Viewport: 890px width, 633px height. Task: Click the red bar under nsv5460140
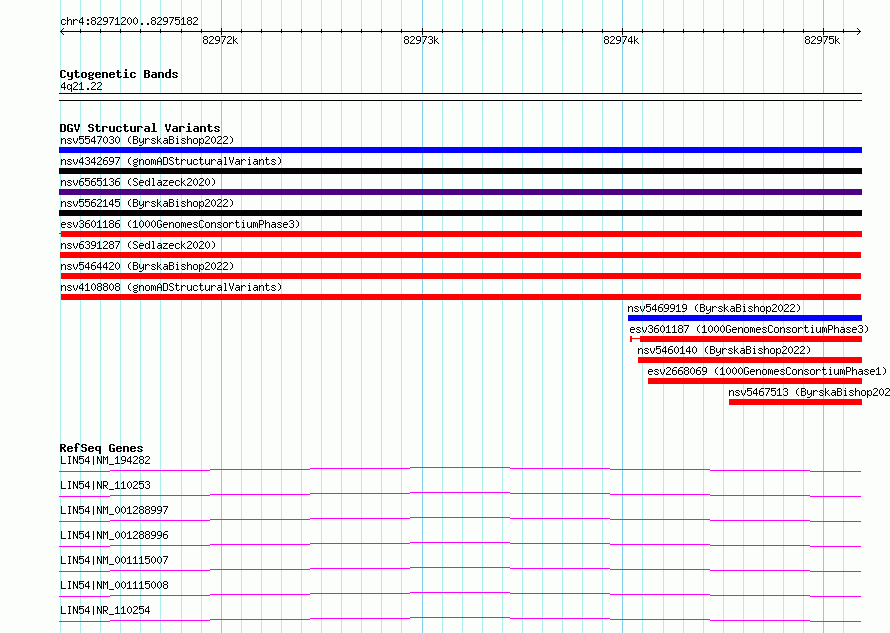750,360
